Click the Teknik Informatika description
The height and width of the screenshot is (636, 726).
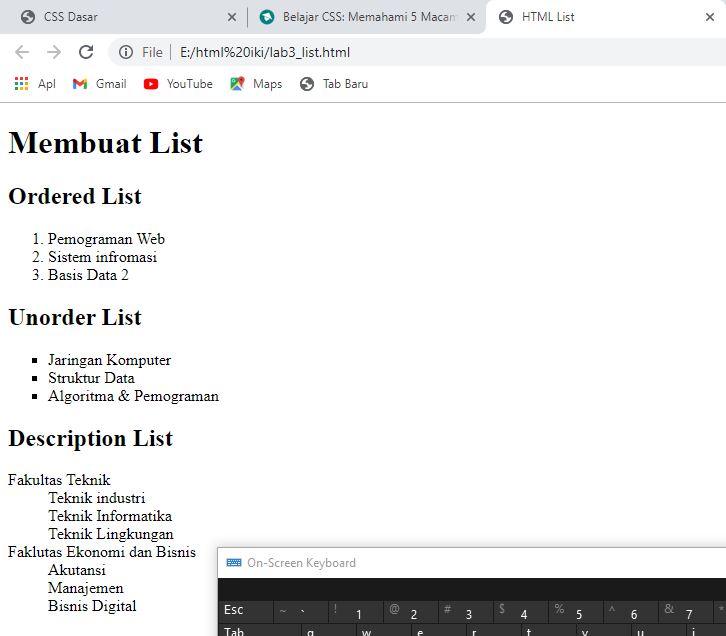pyautogui.click(x=110, y=516)
